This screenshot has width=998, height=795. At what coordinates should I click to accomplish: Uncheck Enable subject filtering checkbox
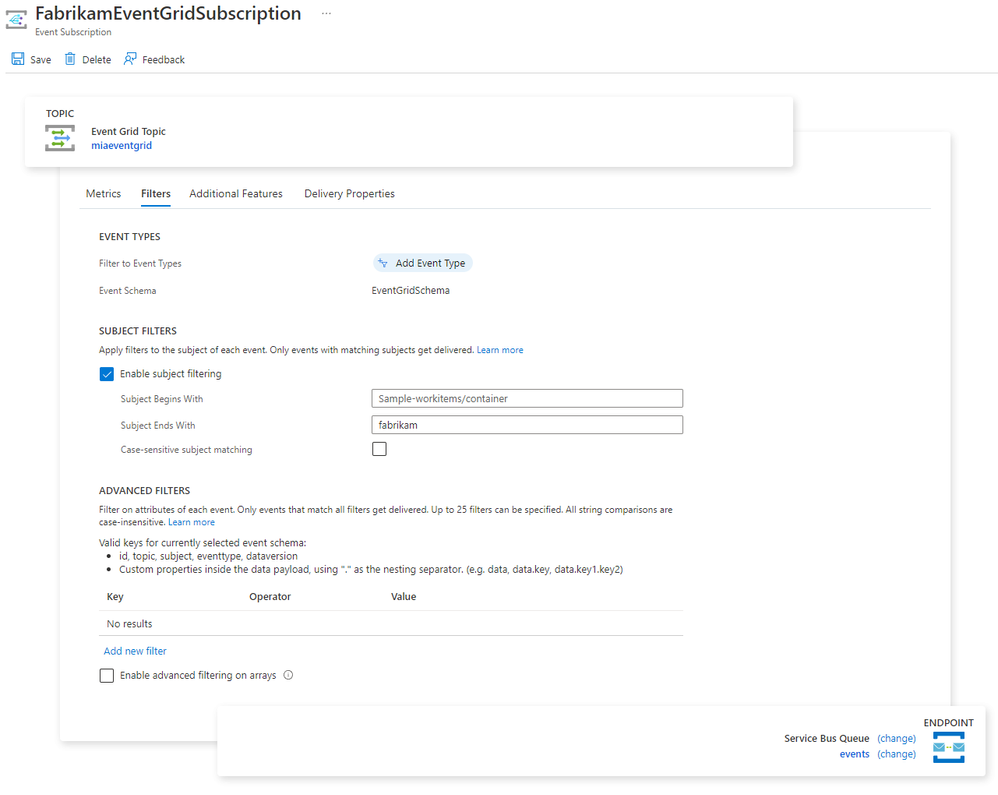106,374
